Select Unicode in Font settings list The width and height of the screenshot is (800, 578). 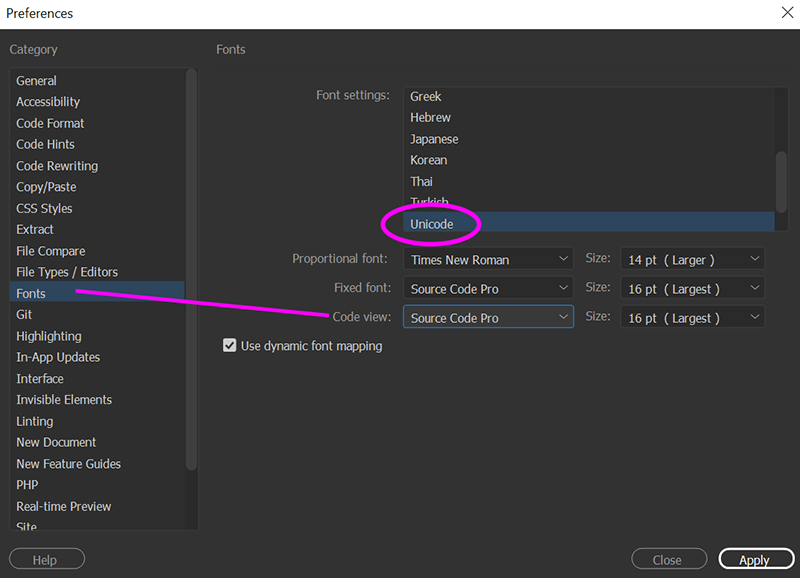click(589, 222)
